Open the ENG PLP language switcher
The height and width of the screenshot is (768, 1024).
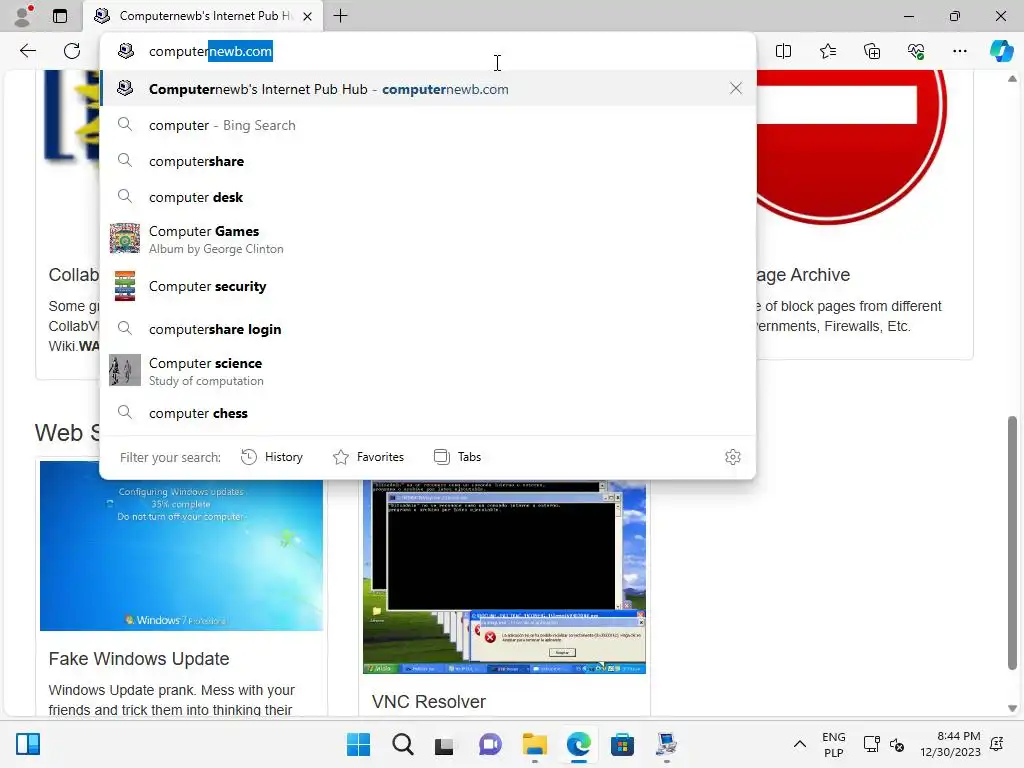833,744
